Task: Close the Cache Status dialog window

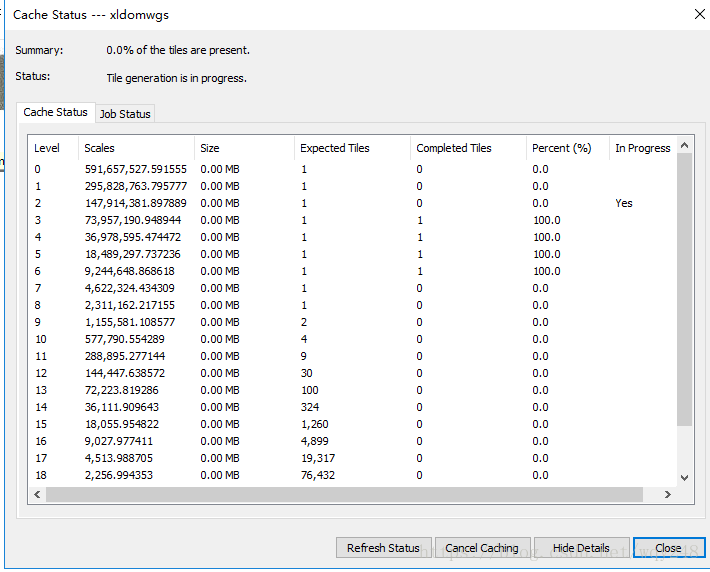Action: (699, 14)
